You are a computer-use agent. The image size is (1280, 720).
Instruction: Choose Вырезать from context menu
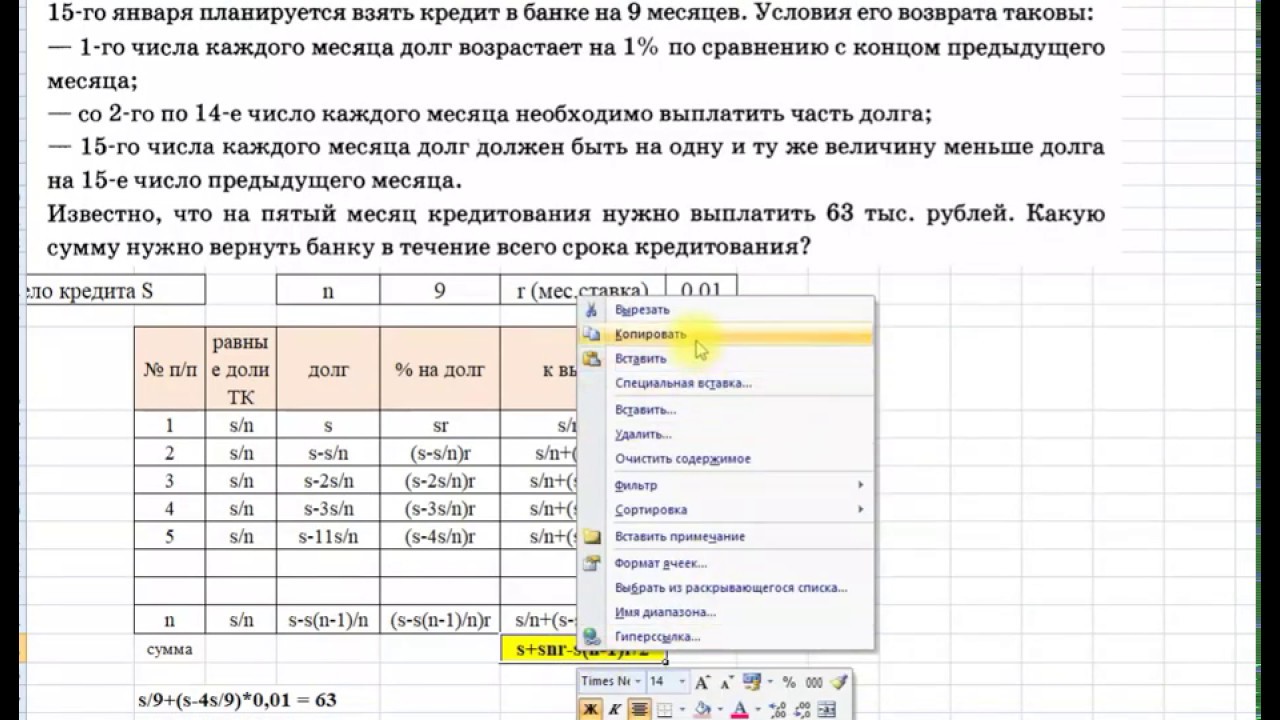(x=726, y=310)
